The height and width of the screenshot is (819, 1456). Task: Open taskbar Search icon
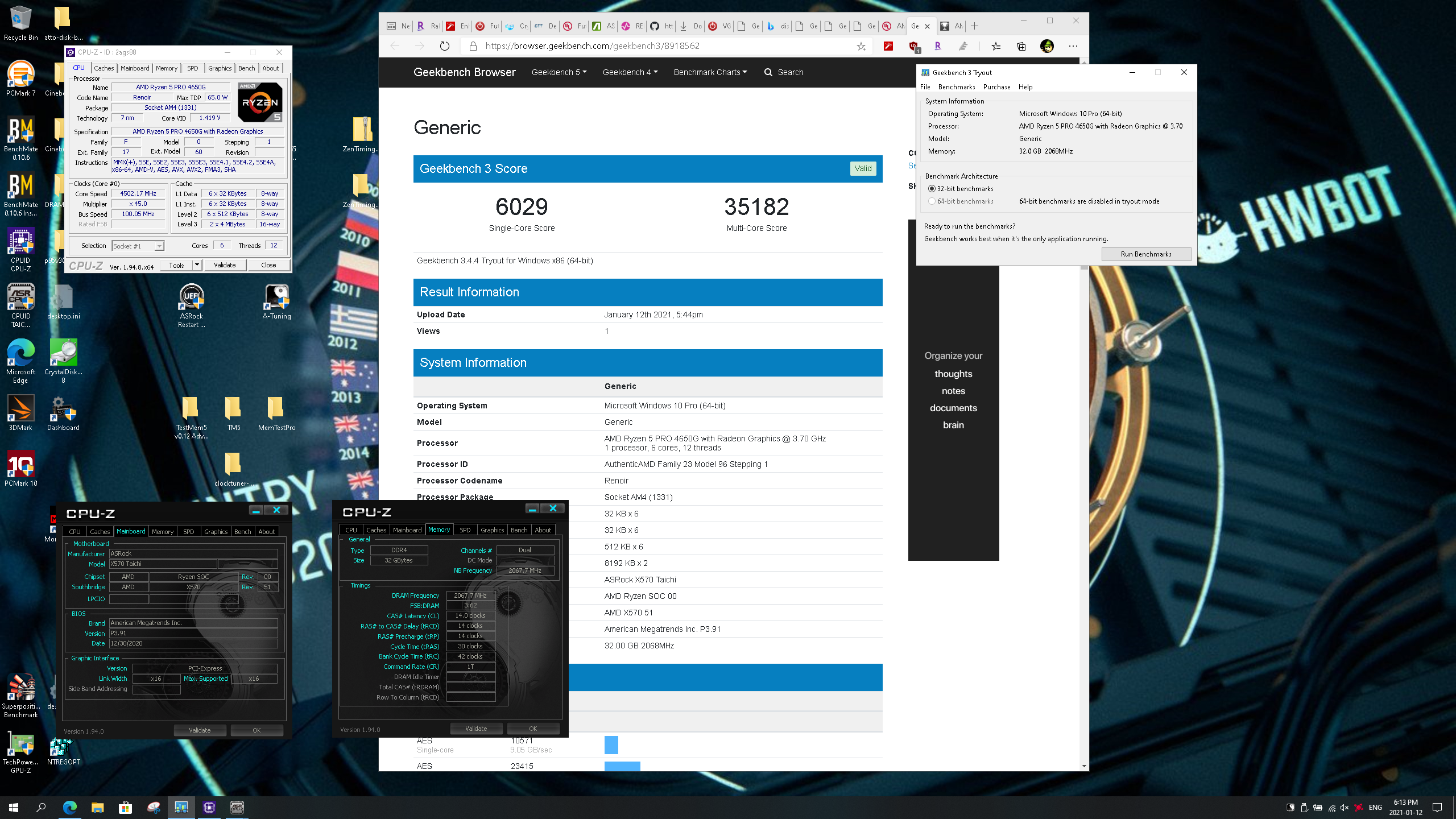pyautogui.click(x=41, y=807)
